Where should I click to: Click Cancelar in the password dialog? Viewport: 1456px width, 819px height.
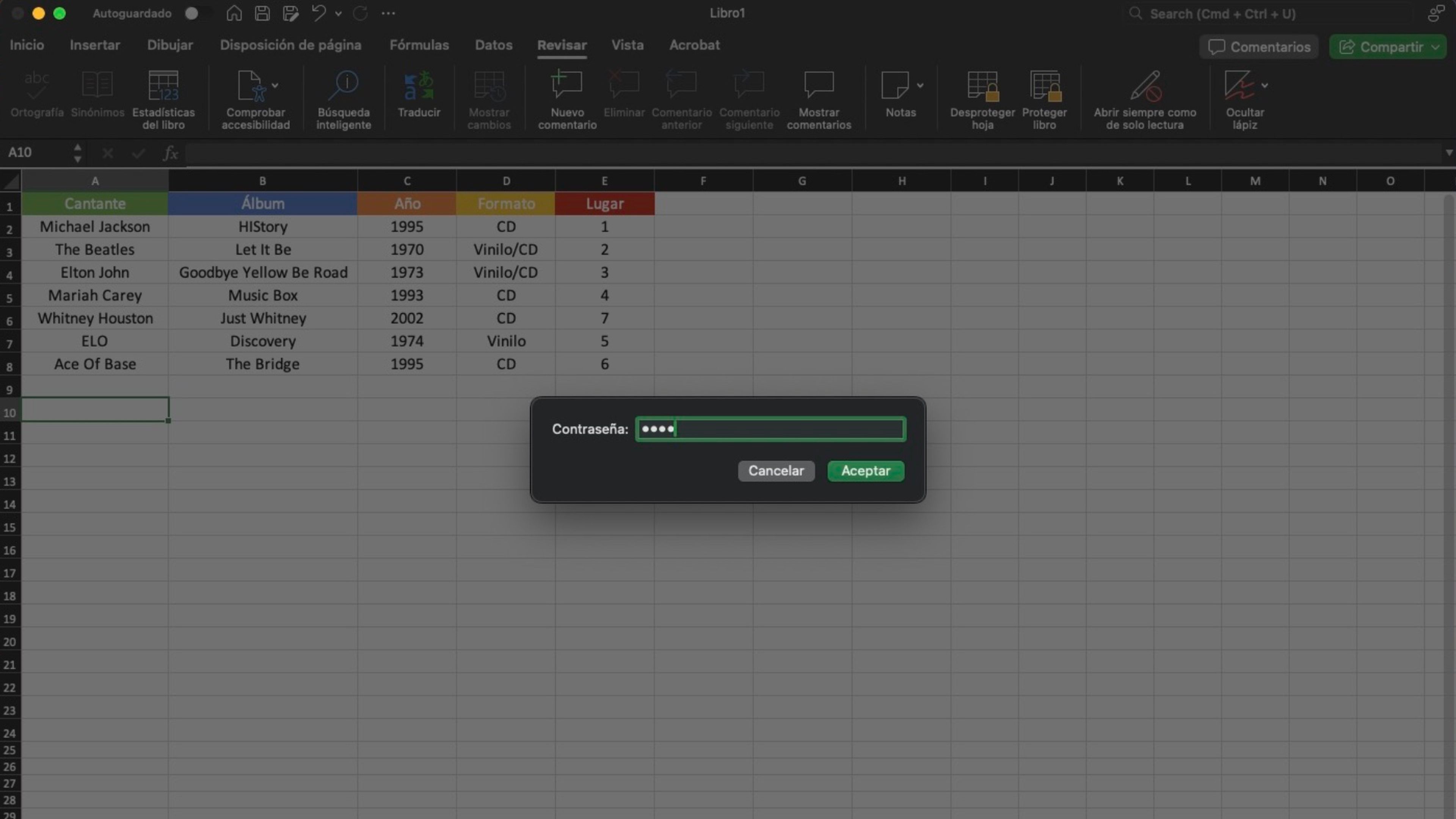[x=776, y=471]
